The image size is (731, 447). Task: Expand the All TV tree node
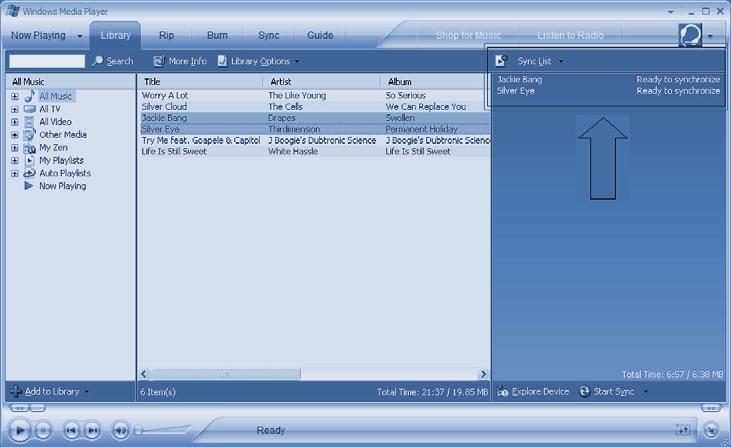pos(15,109)
